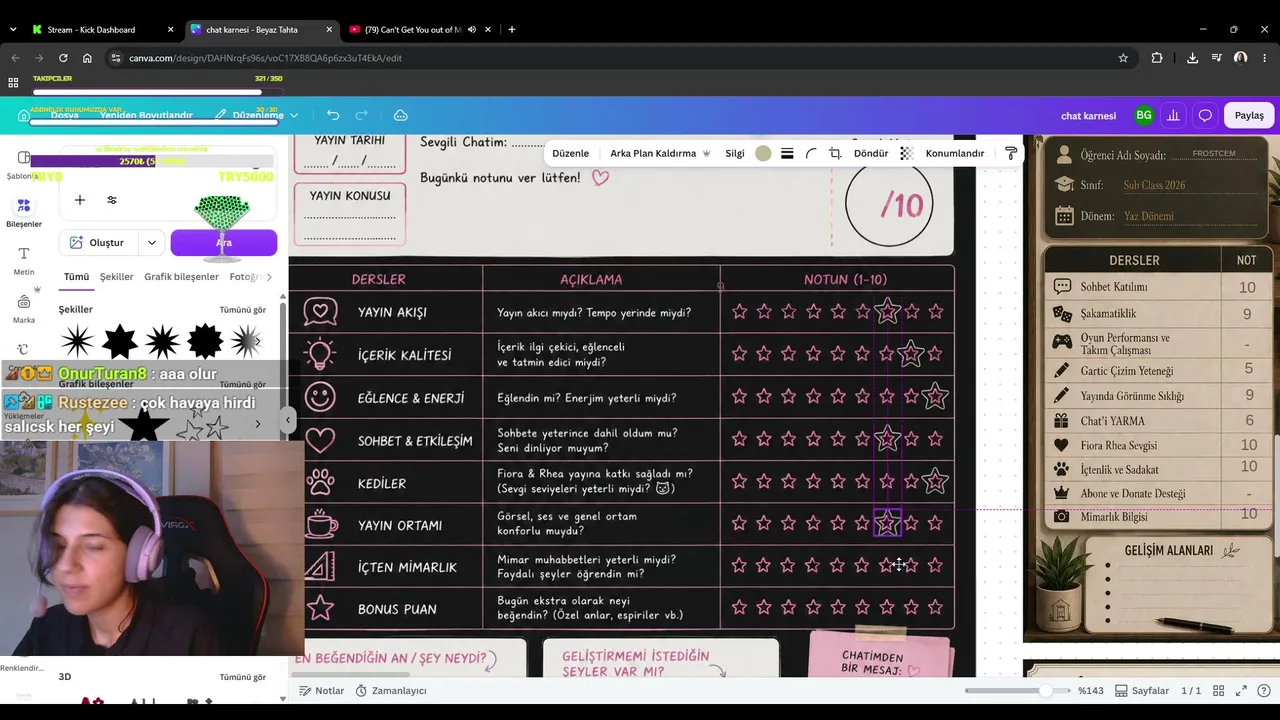This screenshot has width=1280, height=720.
Task: Select the paw icon beside KEDİLER
Action: [320, 483]
